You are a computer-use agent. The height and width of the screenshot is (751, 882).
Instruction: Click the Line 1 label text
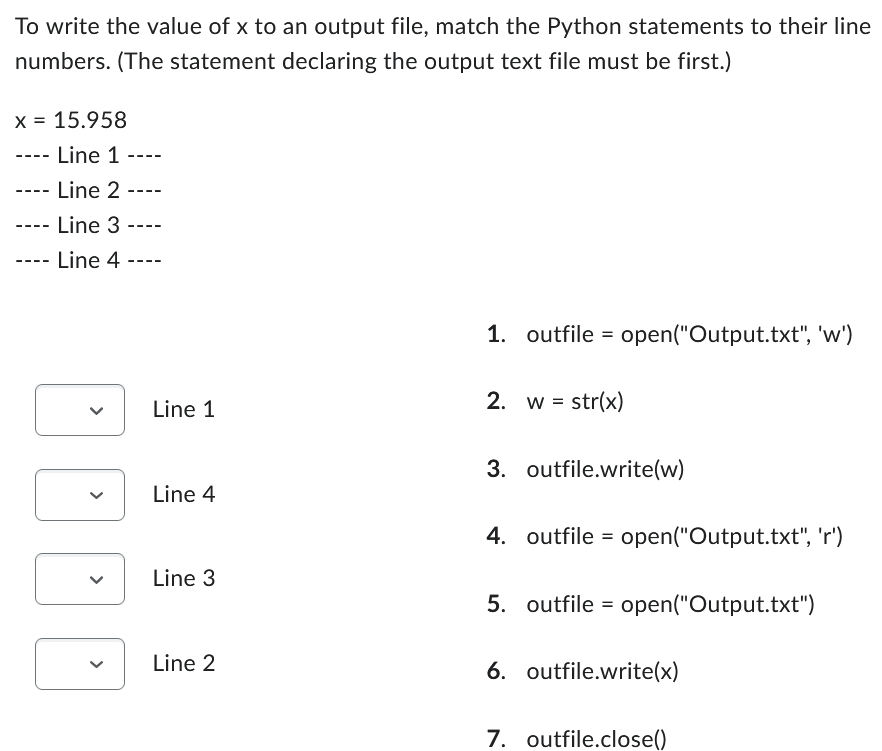(x=183, y=409)
